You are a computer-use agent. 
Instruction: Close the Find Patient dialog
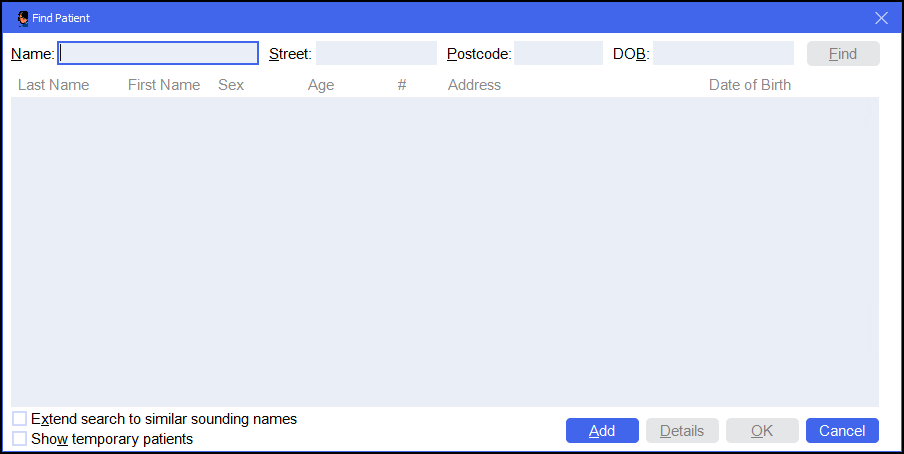(881, 18)
